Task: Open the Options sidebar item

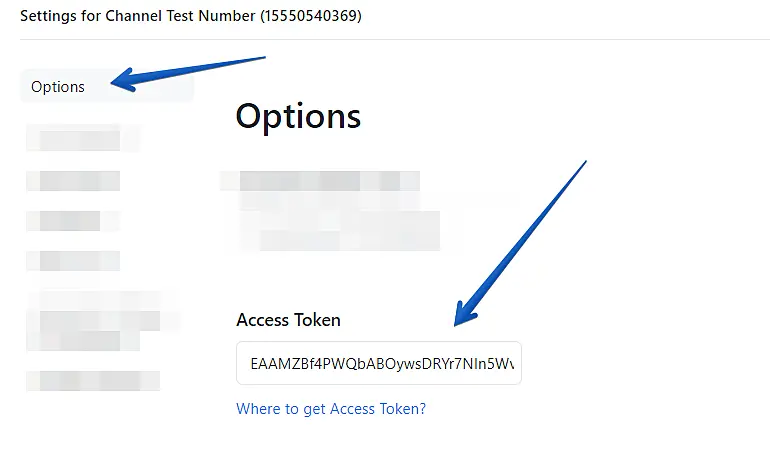Action: [x=58, y=87]
